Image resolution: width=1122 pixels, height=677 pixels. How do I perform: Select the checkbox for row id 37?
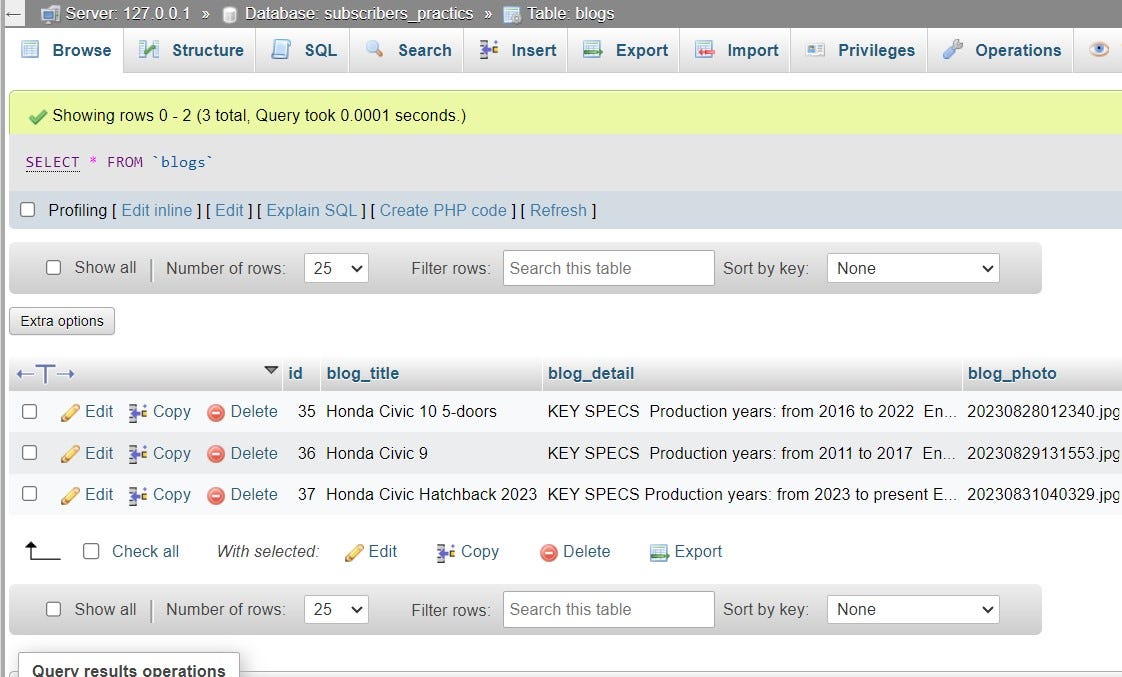pos(29,494)
